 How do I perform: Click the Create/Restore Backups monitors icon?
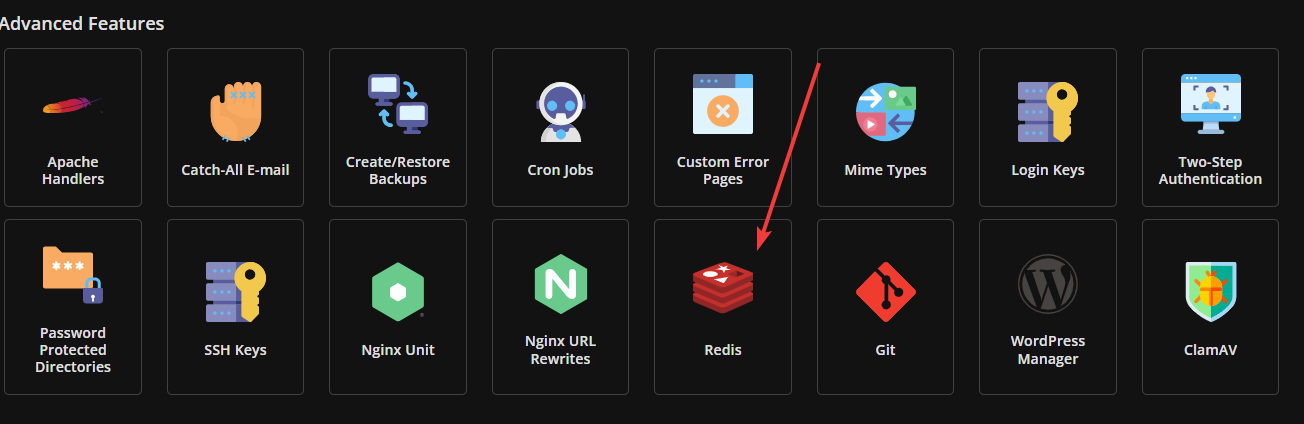point(397,104)
